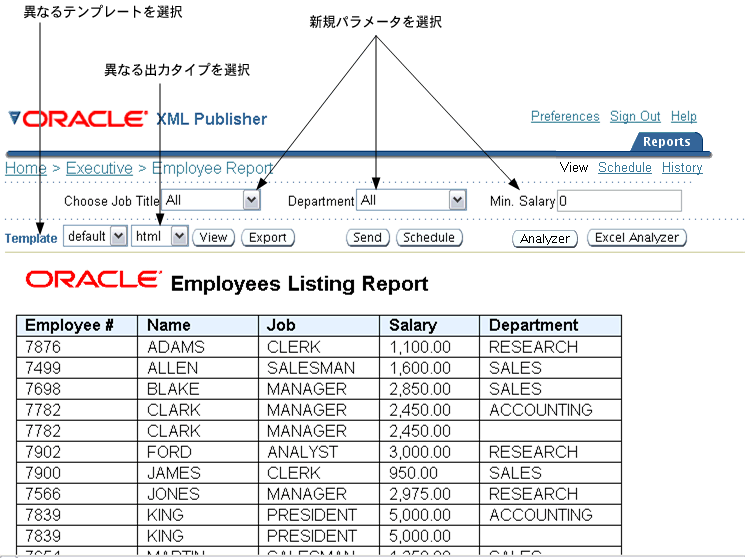The height and width of the screenshot is (558, 745).
Task: Click the Department column header
Action: (x=551, y=326)
